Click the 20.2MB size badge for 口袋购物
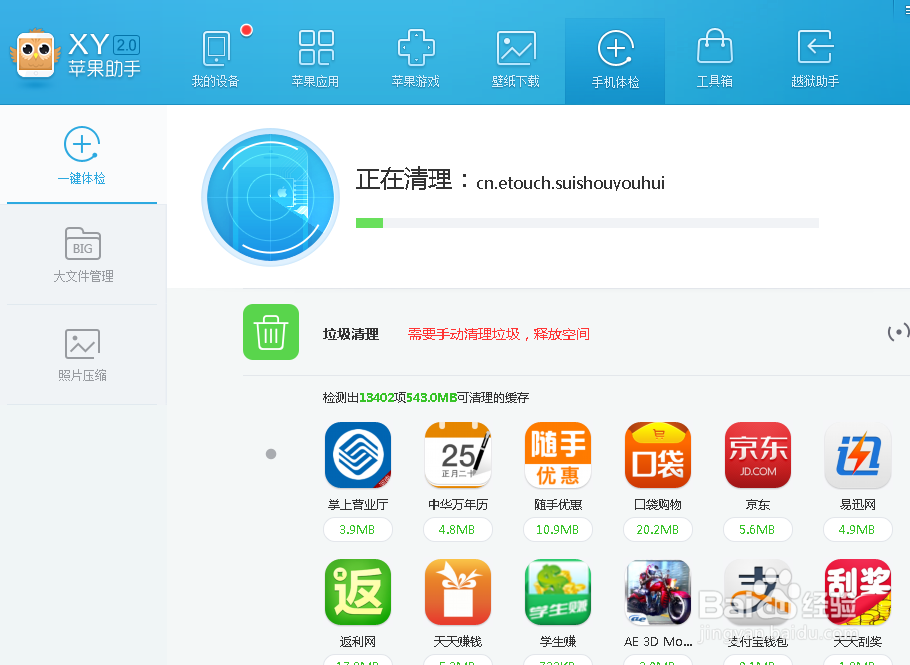This screenshot has height=665, width=910. pos(658,529)
